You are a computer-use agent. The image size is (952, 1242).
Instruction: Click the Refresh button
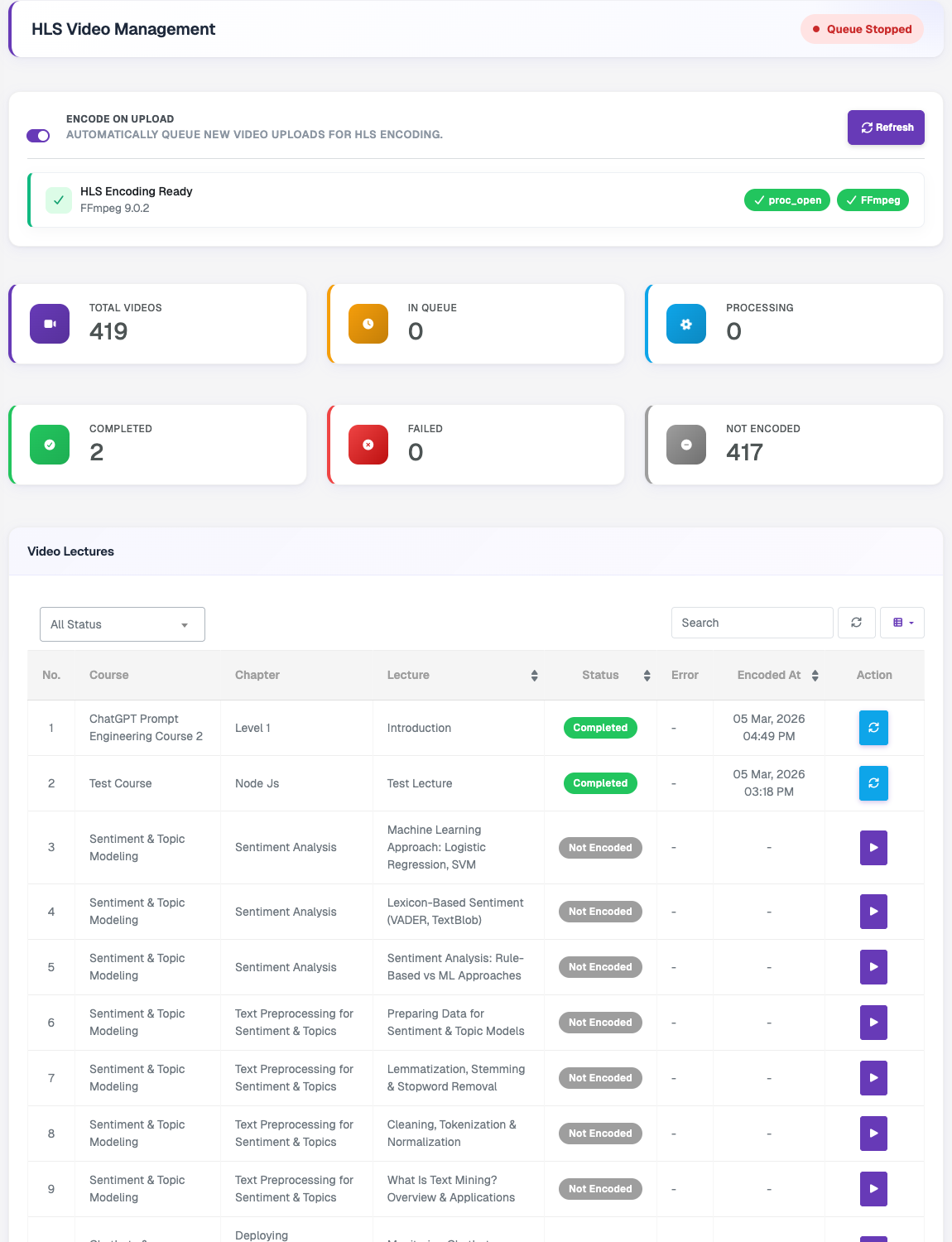[x=886, y=128]
